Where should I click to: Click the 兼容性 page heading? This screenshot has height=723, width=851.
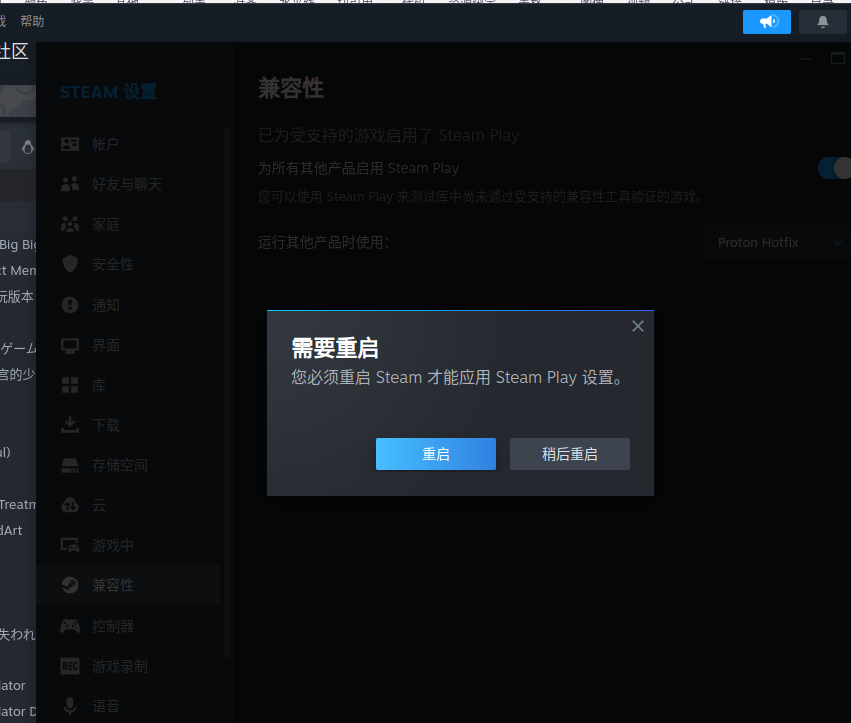click(x=291, y=88)
